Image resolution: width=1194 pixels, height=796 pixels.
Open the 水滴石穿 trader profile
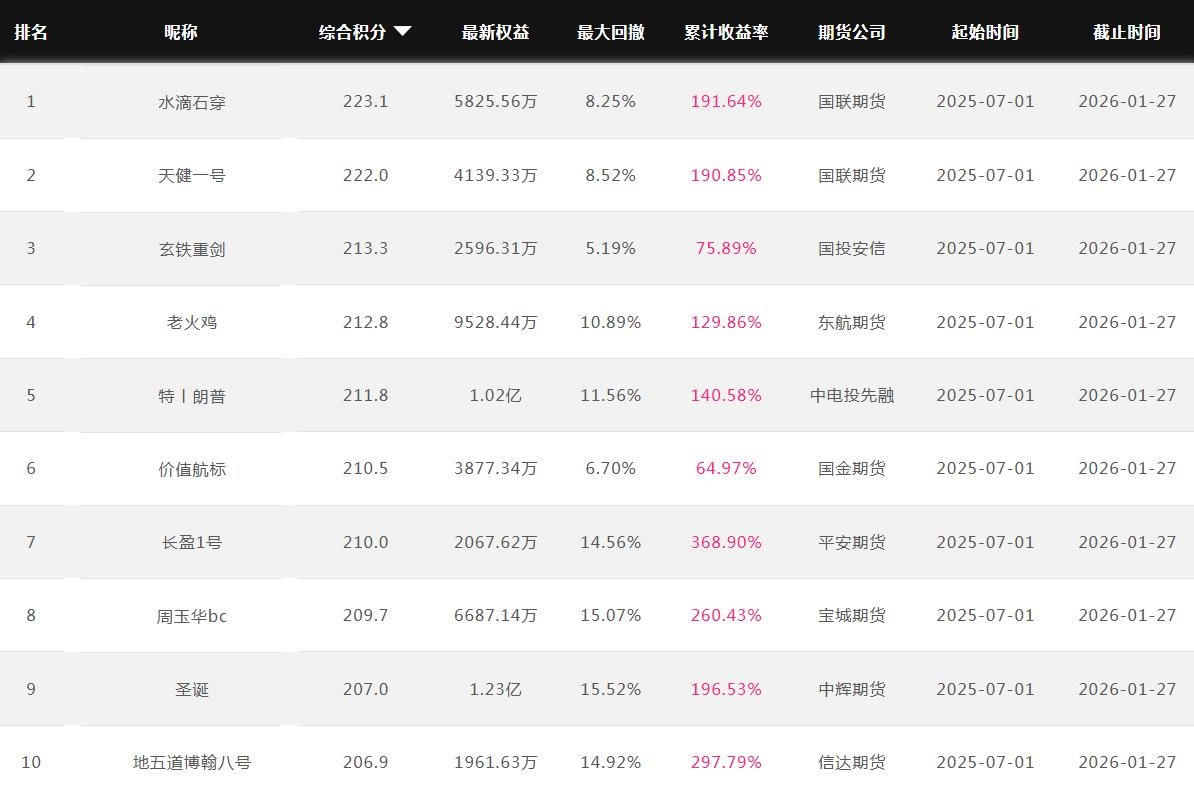click(192, 102)
